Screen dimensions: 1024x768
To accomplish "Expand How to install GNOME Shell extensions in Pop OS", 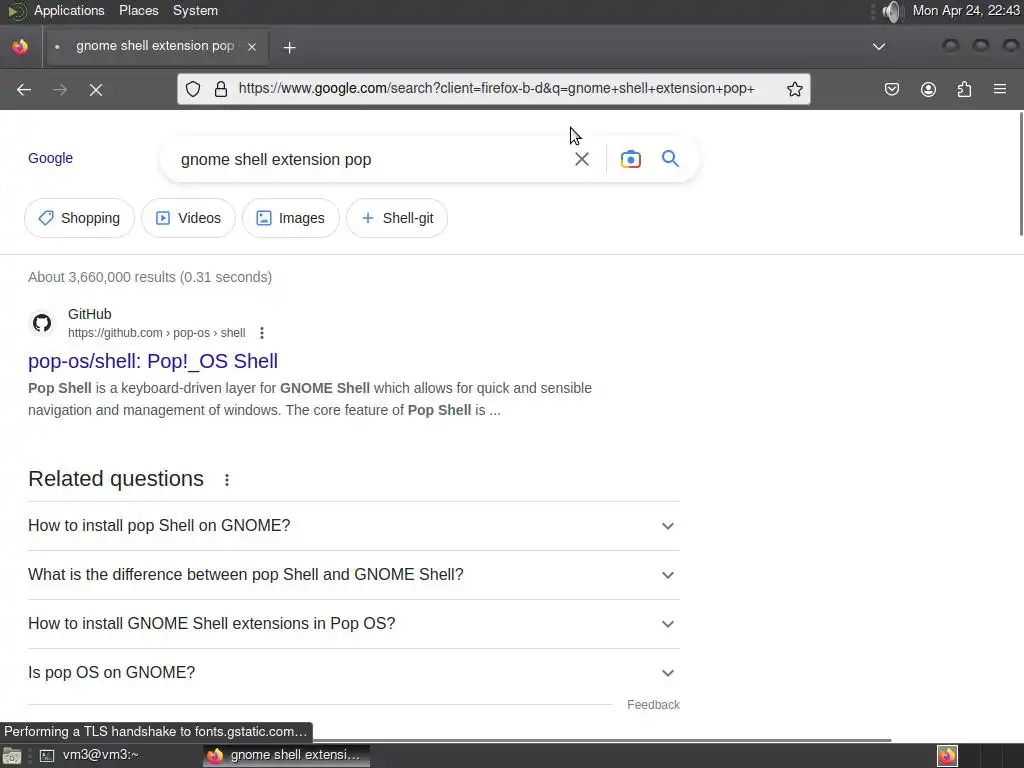I will (x=353, y=624).
